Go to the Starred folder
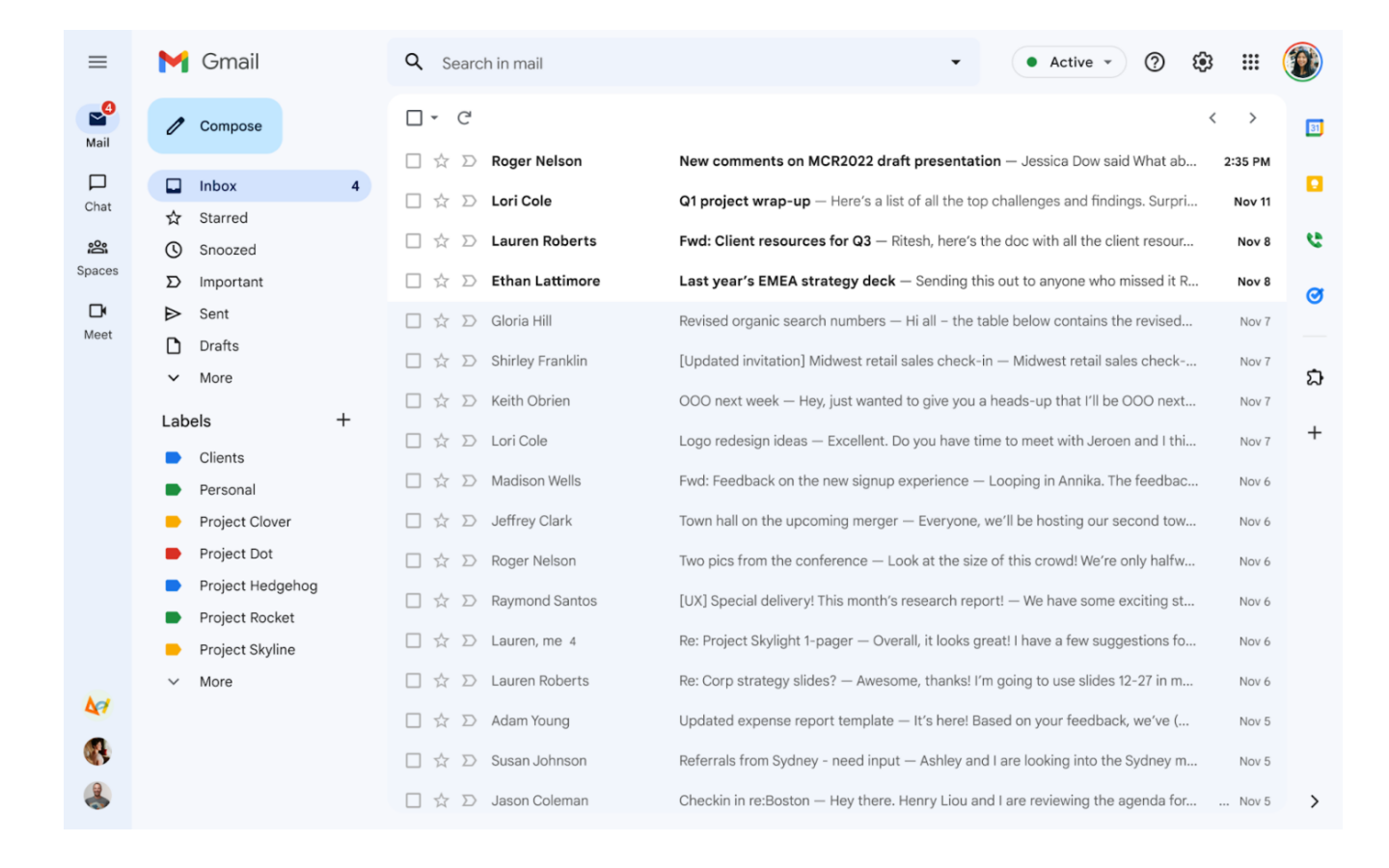1389x868 pixels. [x=223, y=218]
